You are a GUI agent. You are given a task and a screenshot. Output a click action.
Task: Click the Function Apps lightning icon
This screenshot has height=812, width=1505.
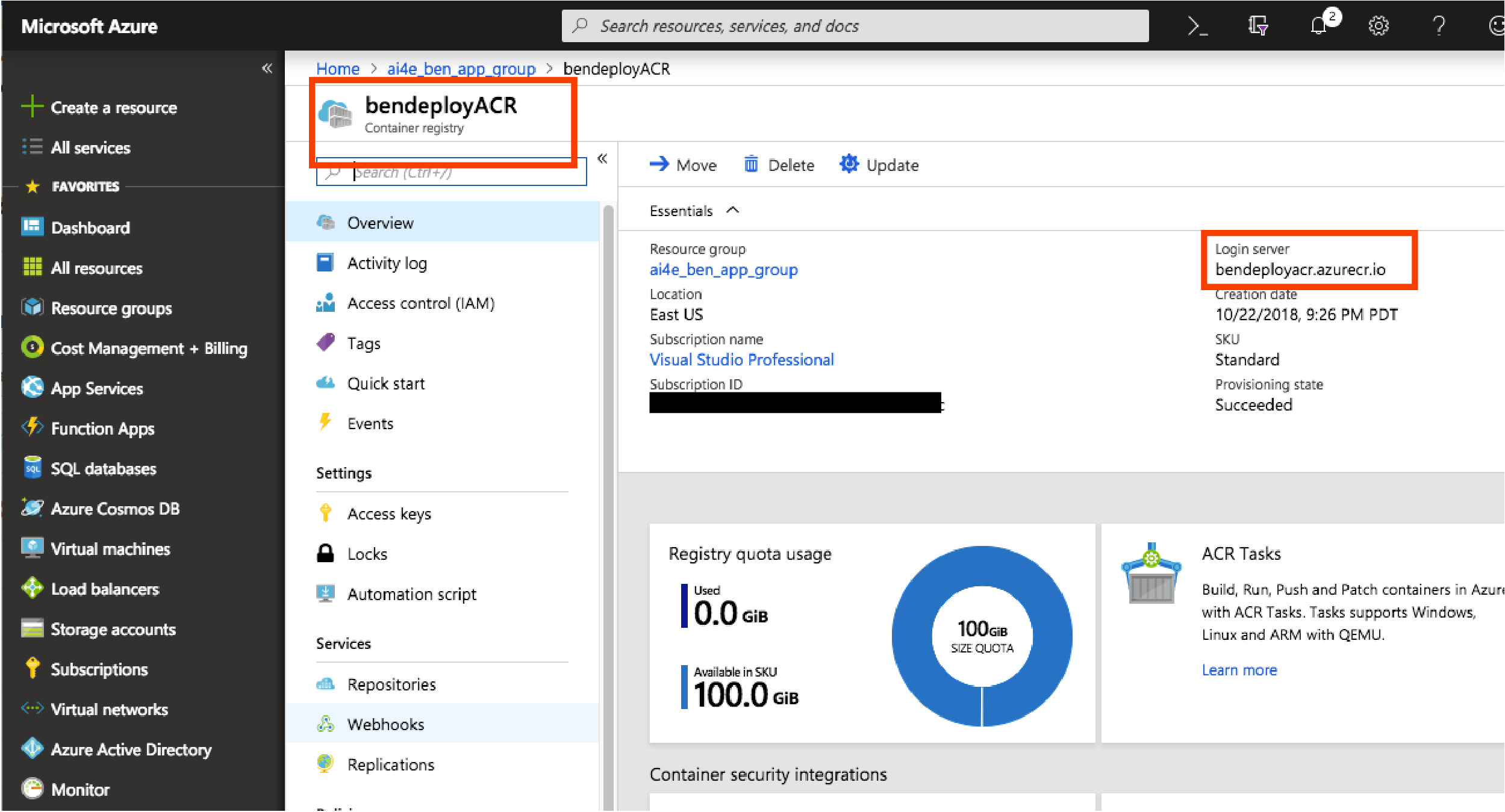33,427
